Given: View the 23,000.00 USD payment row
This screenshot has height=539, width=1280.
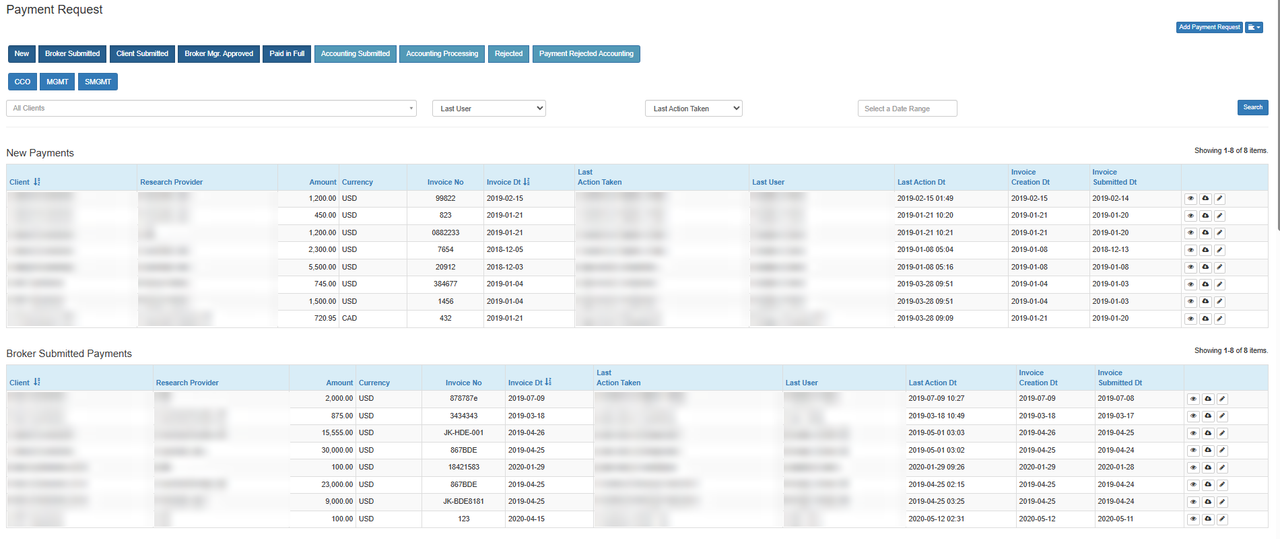Looking at the screenshot, I should click(1192, 484).
